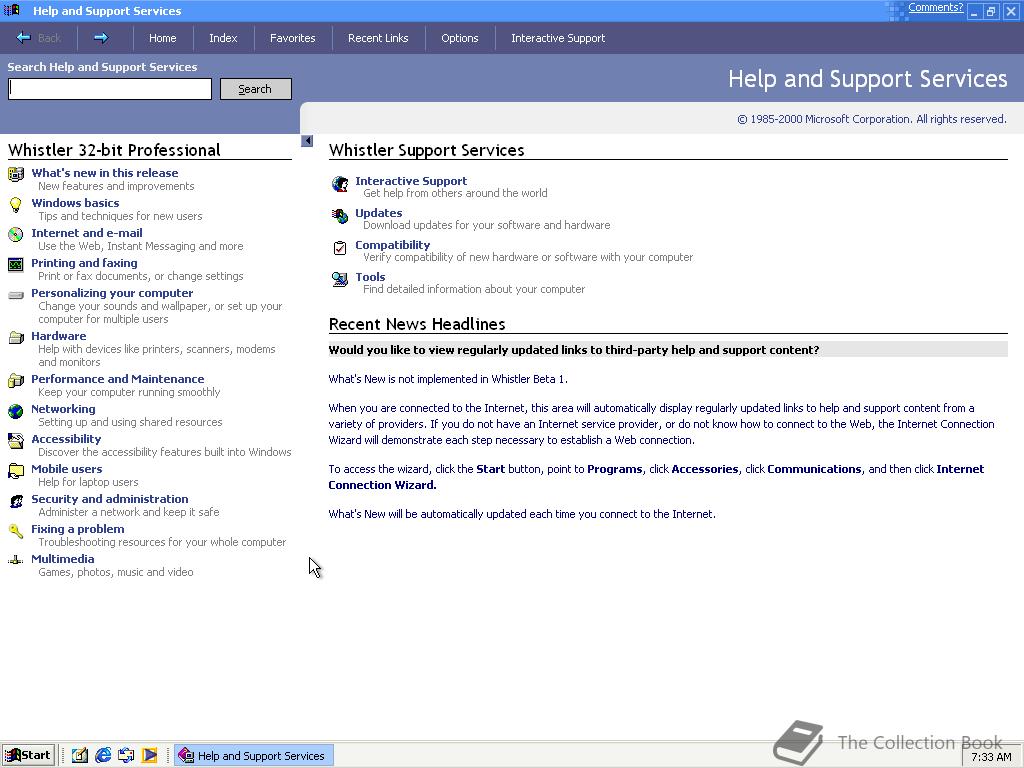This screenshot has width=1024, height=768.
Task: Click the Back arrow icon in toolbar
Action: 24,38
